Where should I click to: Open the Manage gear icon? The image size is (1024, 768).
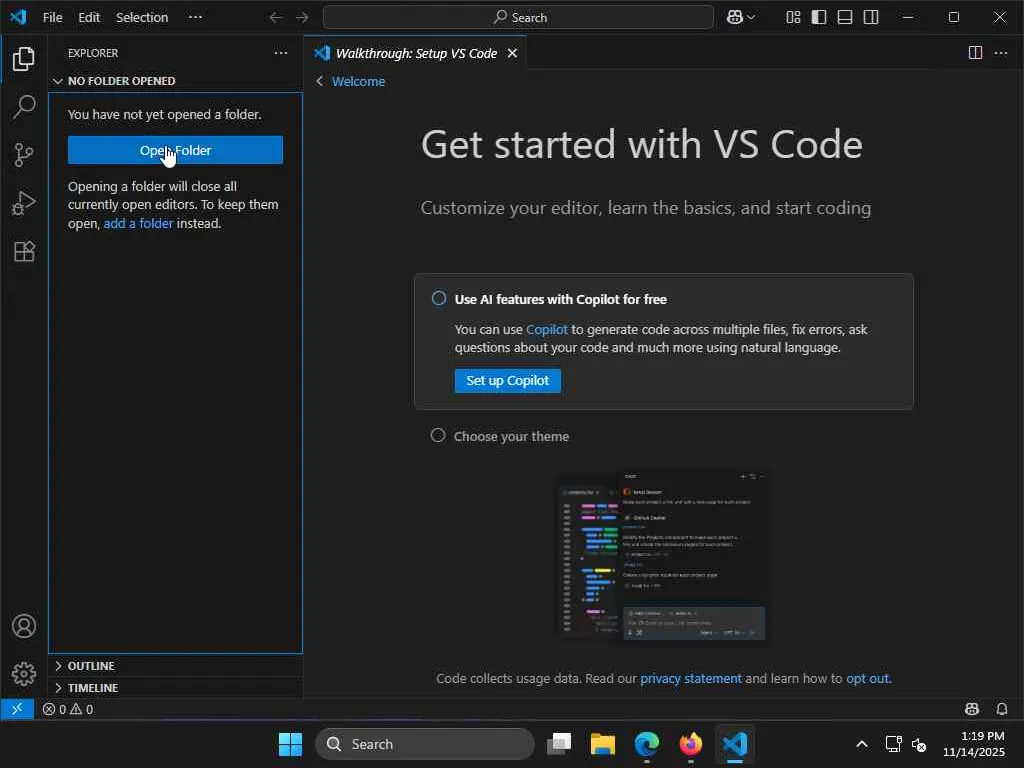click(x=24, y=673)
